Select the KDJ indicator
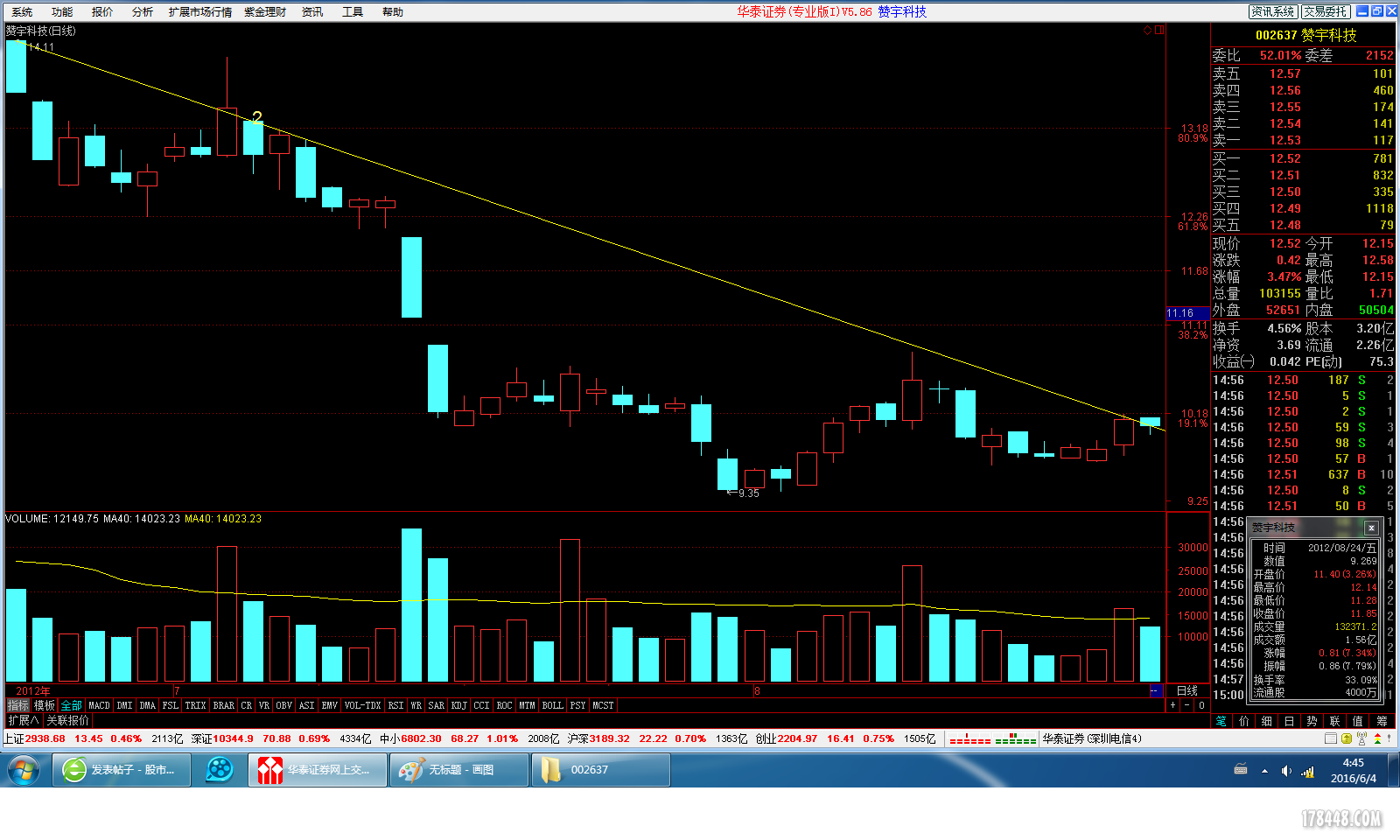The height and width of the screenshot is (840, 1400). click(x=459, y=705)
